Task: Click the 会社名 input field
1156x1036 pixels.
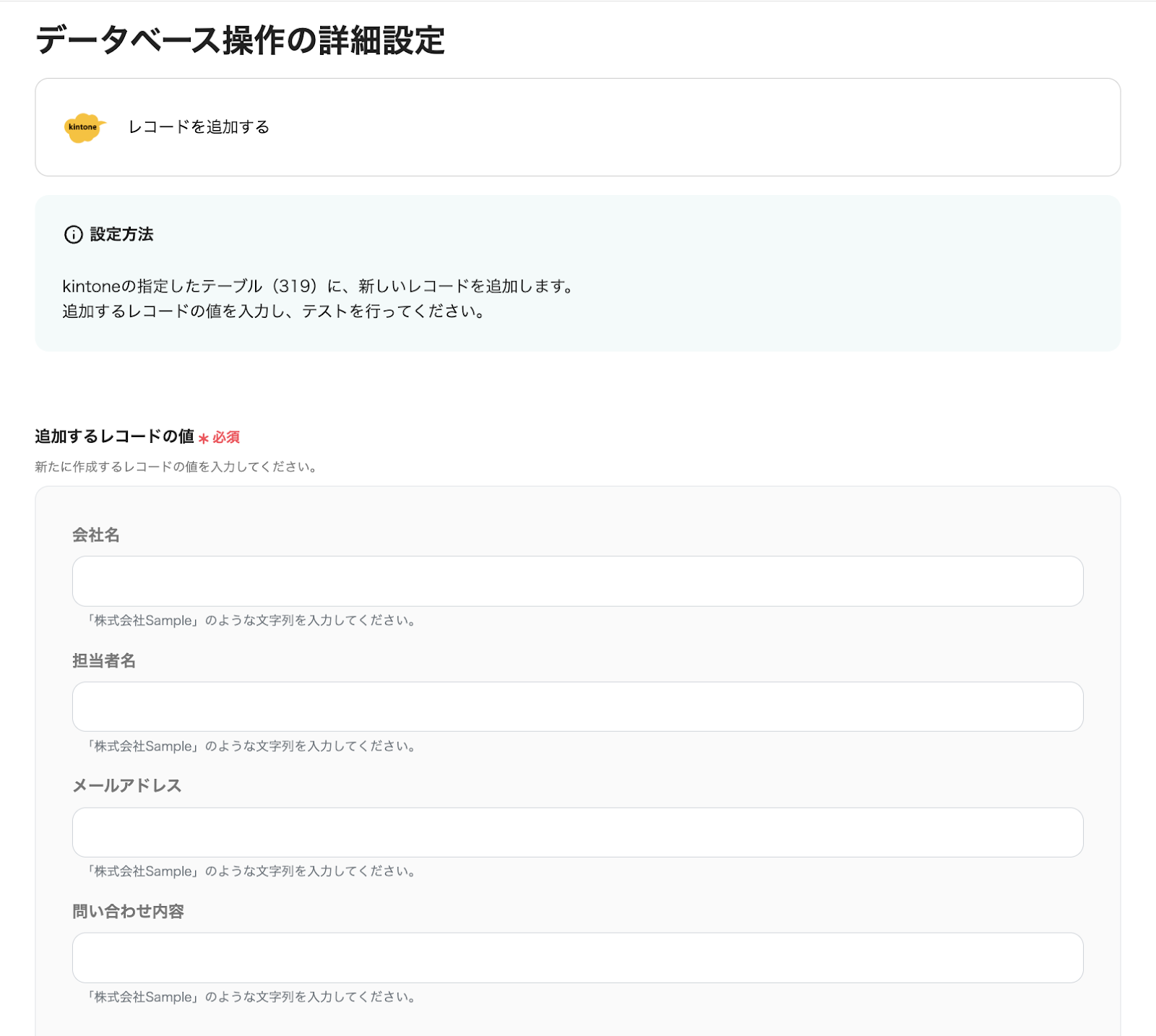Action: point(577,581)
